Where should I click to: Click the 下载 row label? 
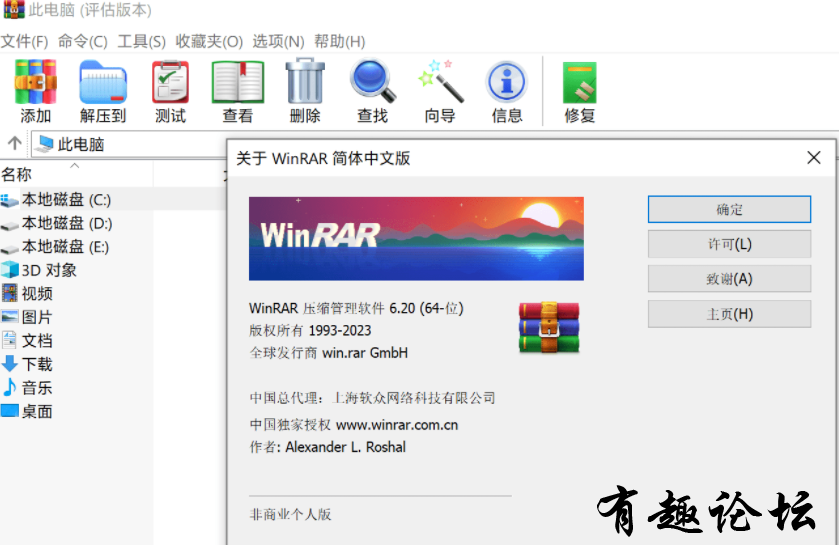pyautogui.click(x=37, y=364)
